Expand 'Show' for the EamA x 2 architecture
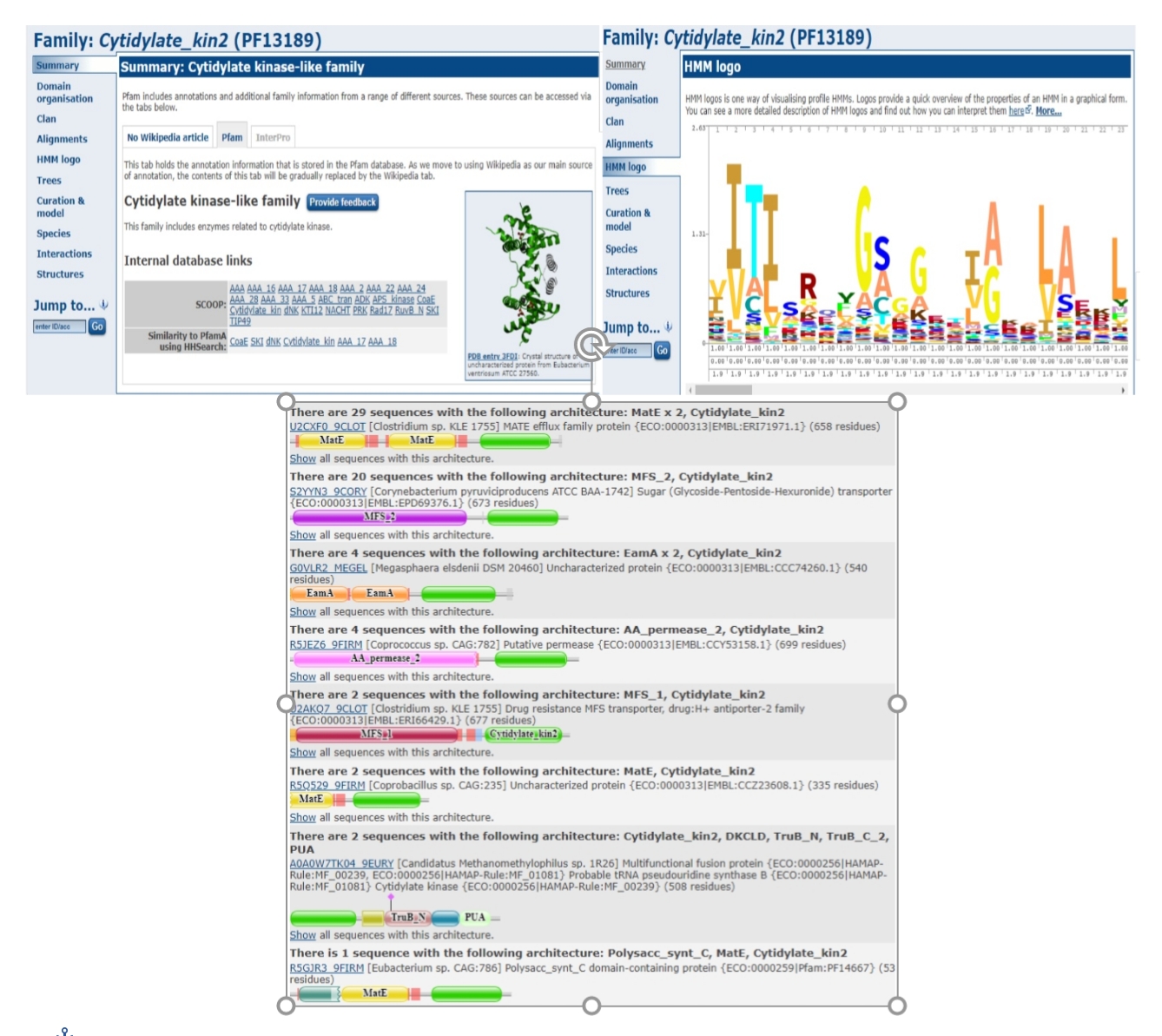The height and width of the screenshot is (1036, 1162). [x=302, y=611]
